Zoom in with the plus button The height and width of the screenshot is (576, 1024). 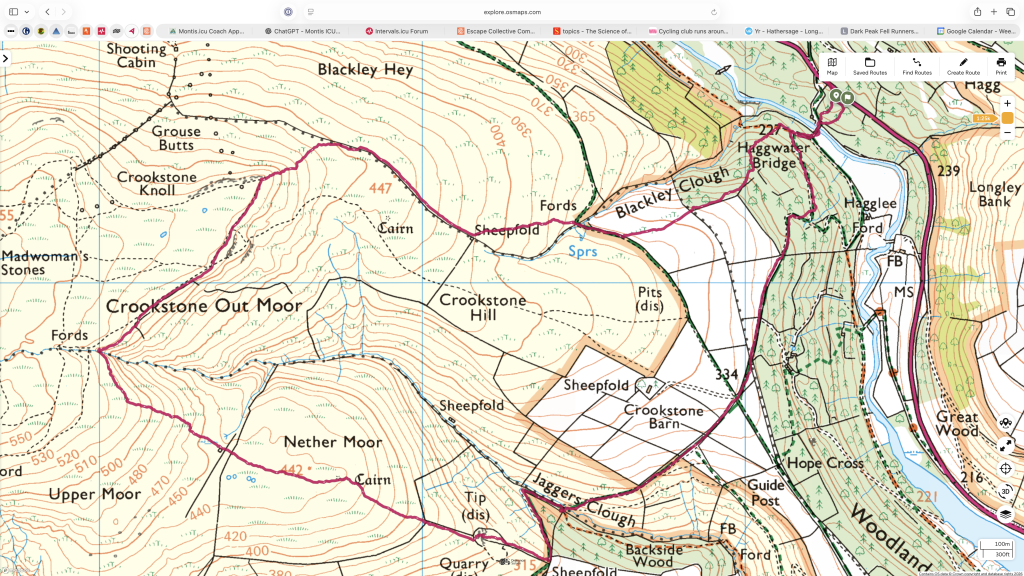coord(1007,104)
